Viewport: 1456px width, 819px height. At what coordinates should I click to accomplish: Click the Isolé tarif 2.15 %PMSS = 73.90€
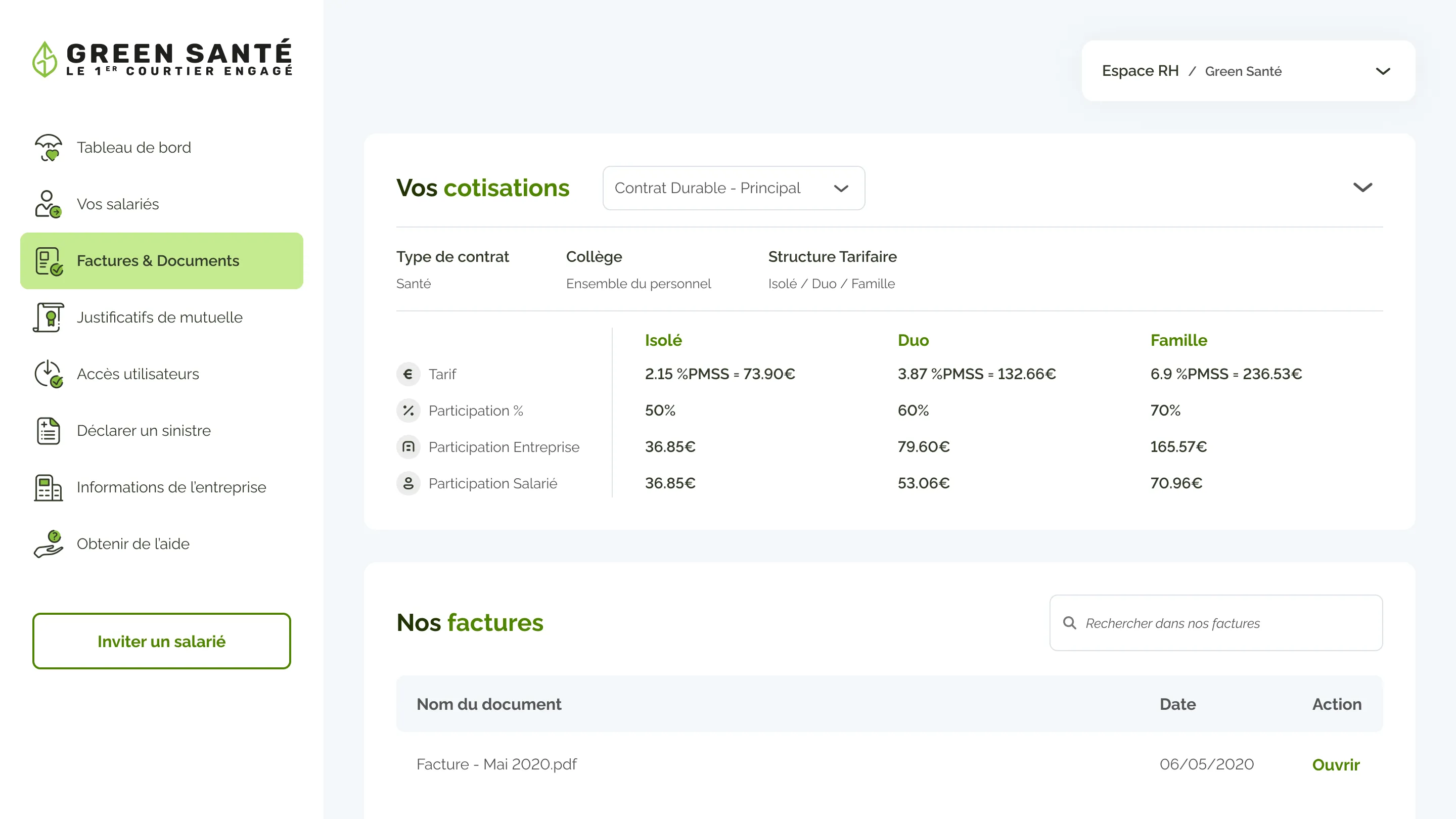720,374
